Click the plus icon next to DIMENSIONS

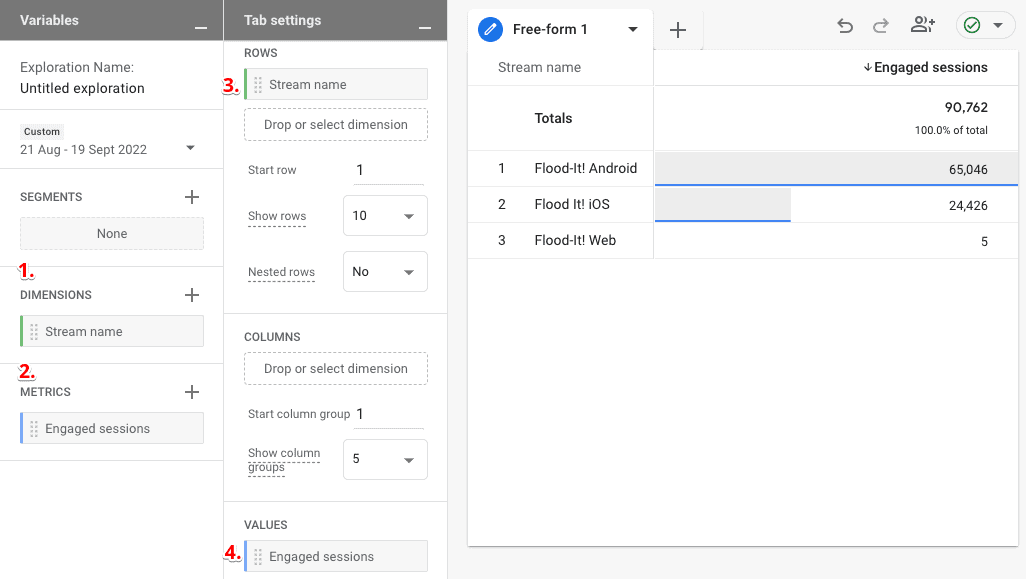(191, 295)
